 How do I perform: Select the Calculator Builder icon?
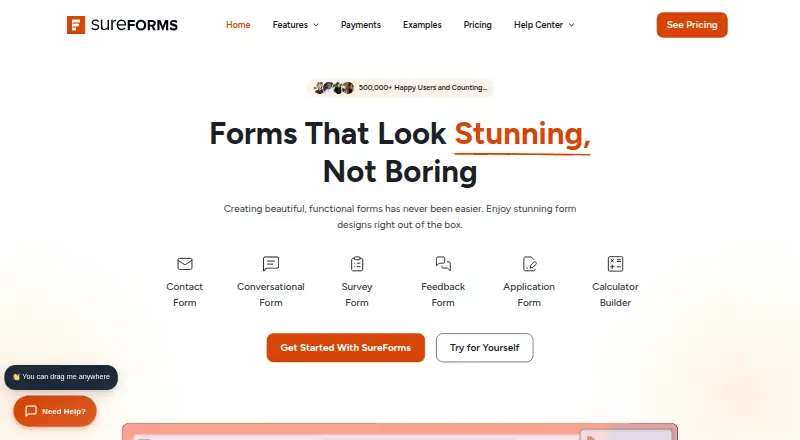(615, 264)
